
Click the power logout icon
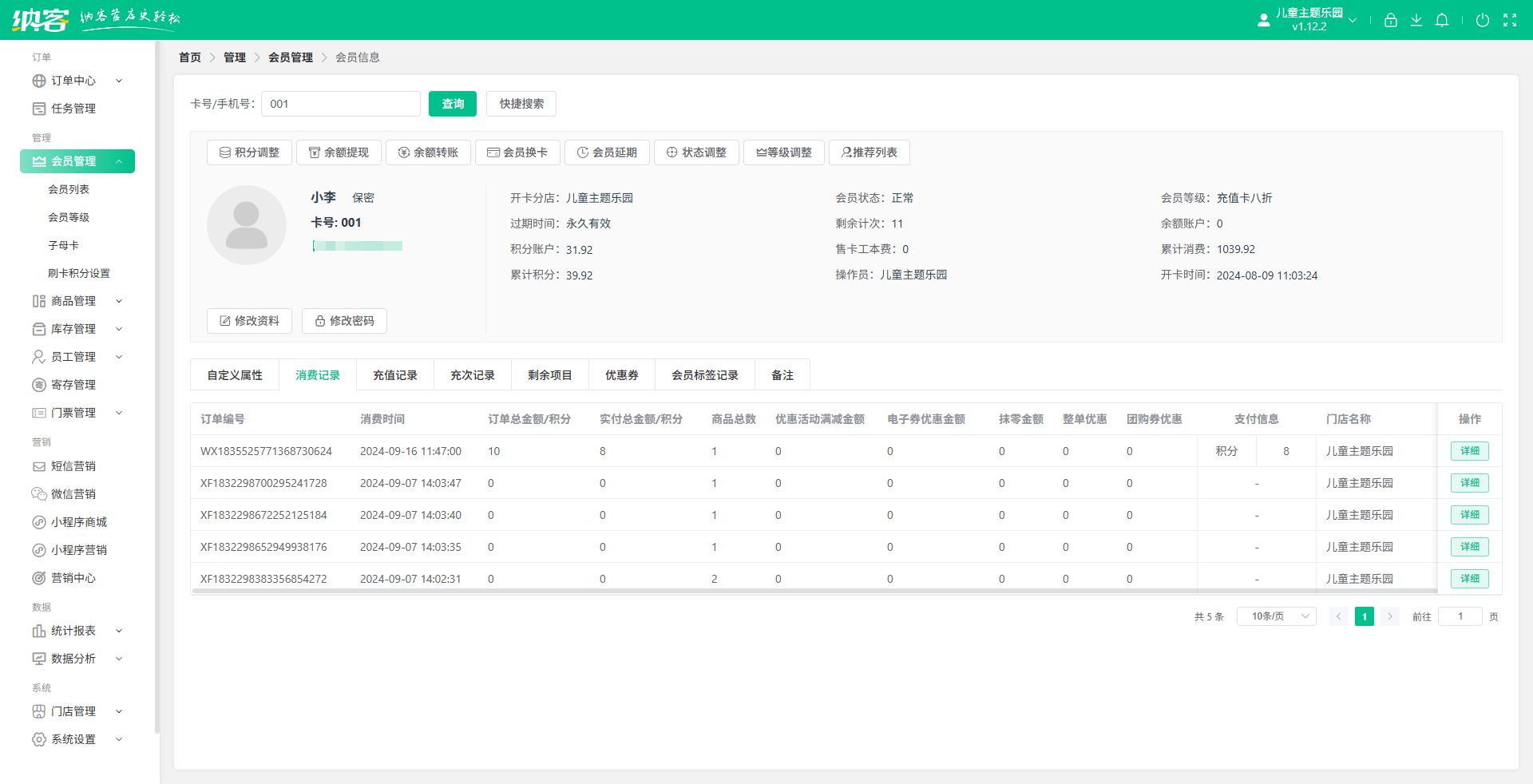coord(1482,20)
